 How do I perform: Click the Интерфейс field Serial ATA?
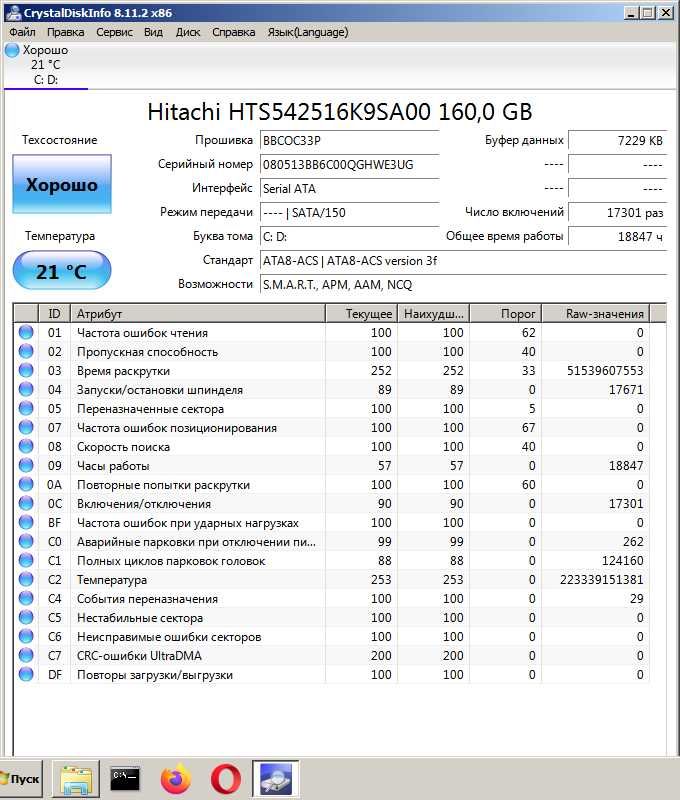tap(349, 188)
